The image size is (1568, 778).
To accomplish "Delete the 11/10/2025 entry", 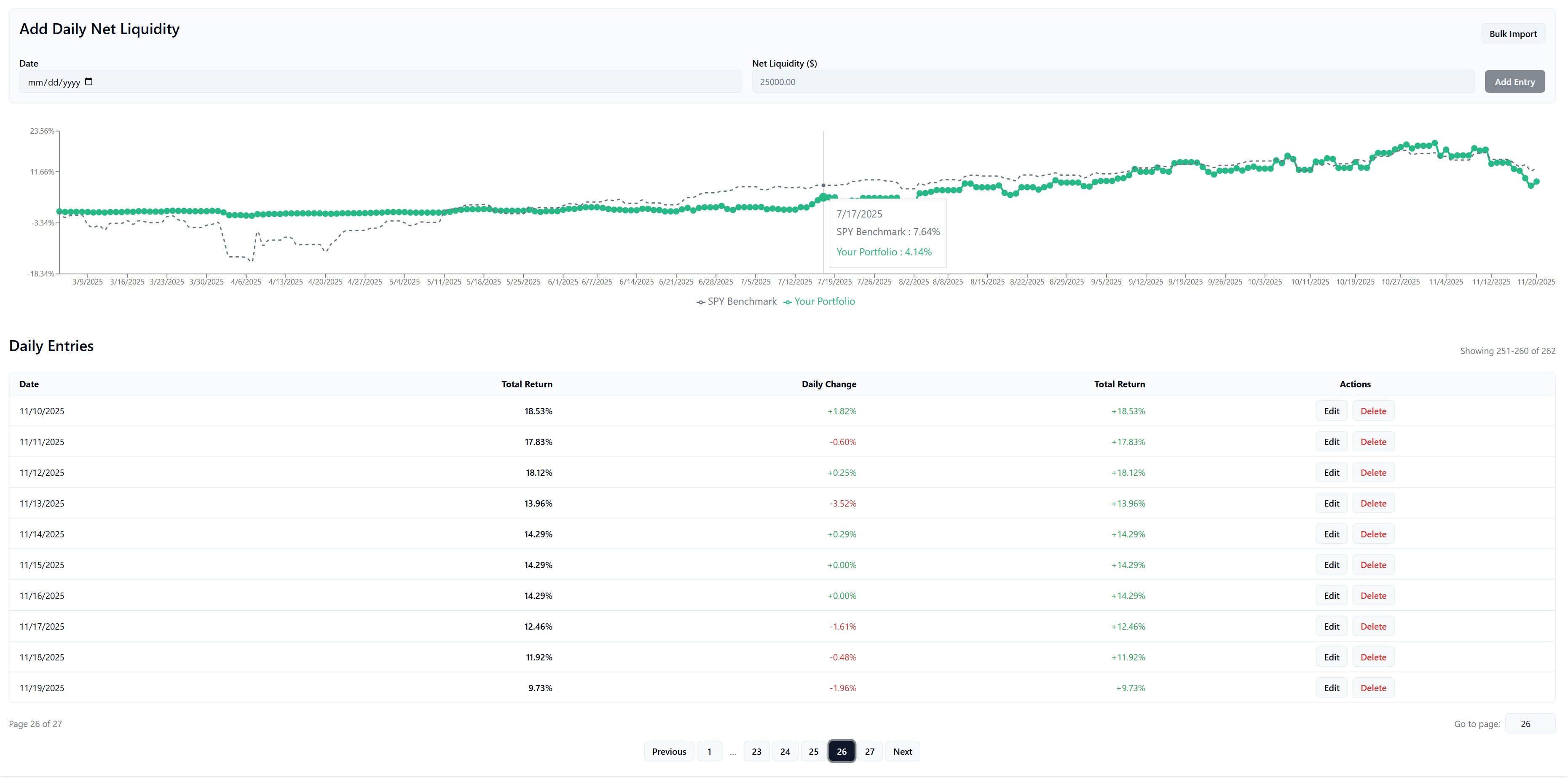I will [1373, 411].
